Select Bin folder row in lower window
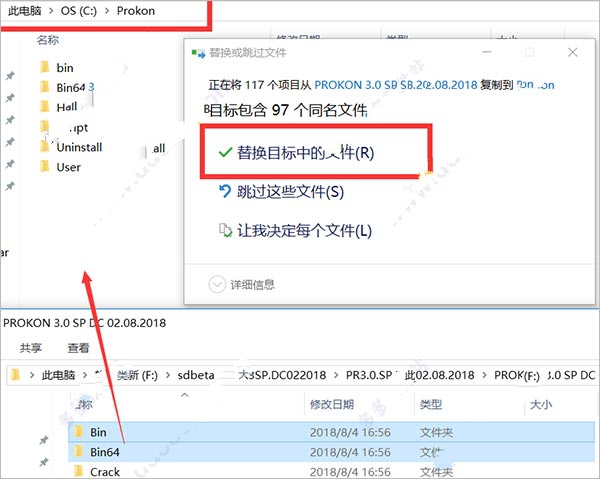 pyautogui.click(x=331, y=432)
